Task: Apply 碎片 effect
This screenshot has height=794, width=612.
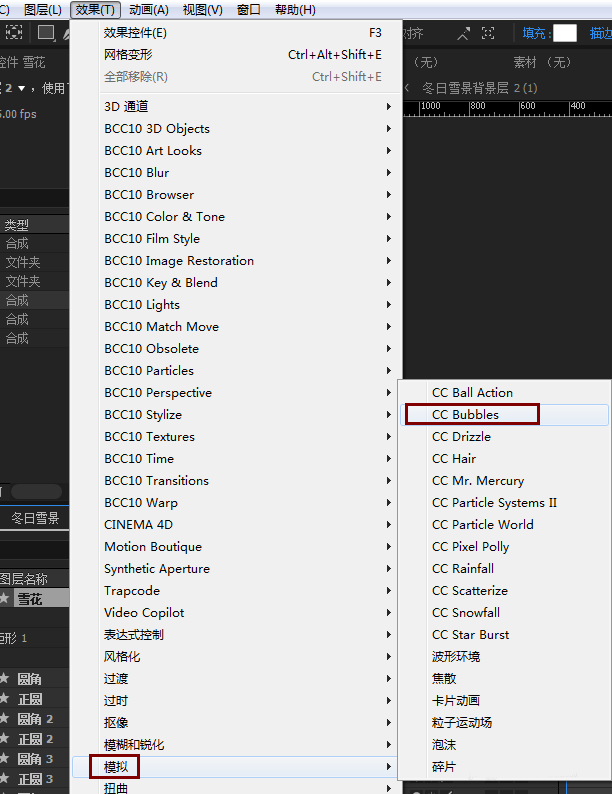Action: pyautogui.click(x=505, y=767)
